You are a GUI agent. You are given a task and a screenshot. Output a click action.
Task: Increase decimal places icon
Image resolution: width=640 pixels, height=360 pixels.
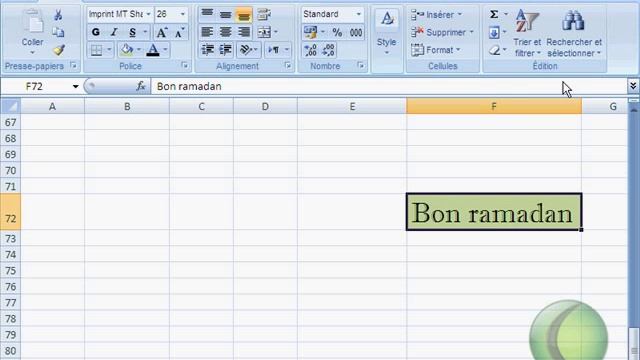coord(310,50)
